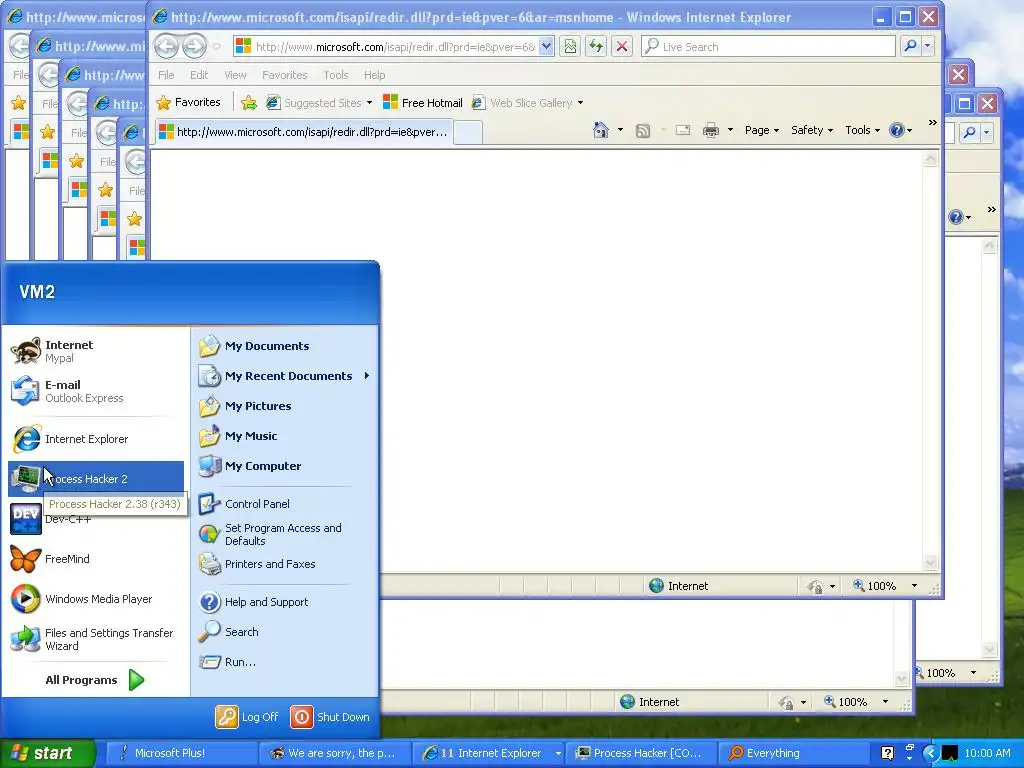The image size is (1024, 768).
Task: Click the Stop loading icon
Action: [622, 46]
